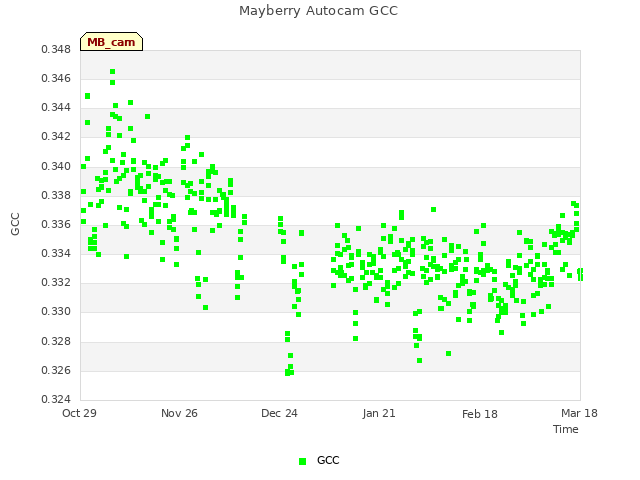This screenshot has width=640, height=480.
Task: Click the 0.340 y-axis tick label
Action: tap(56, 167)
